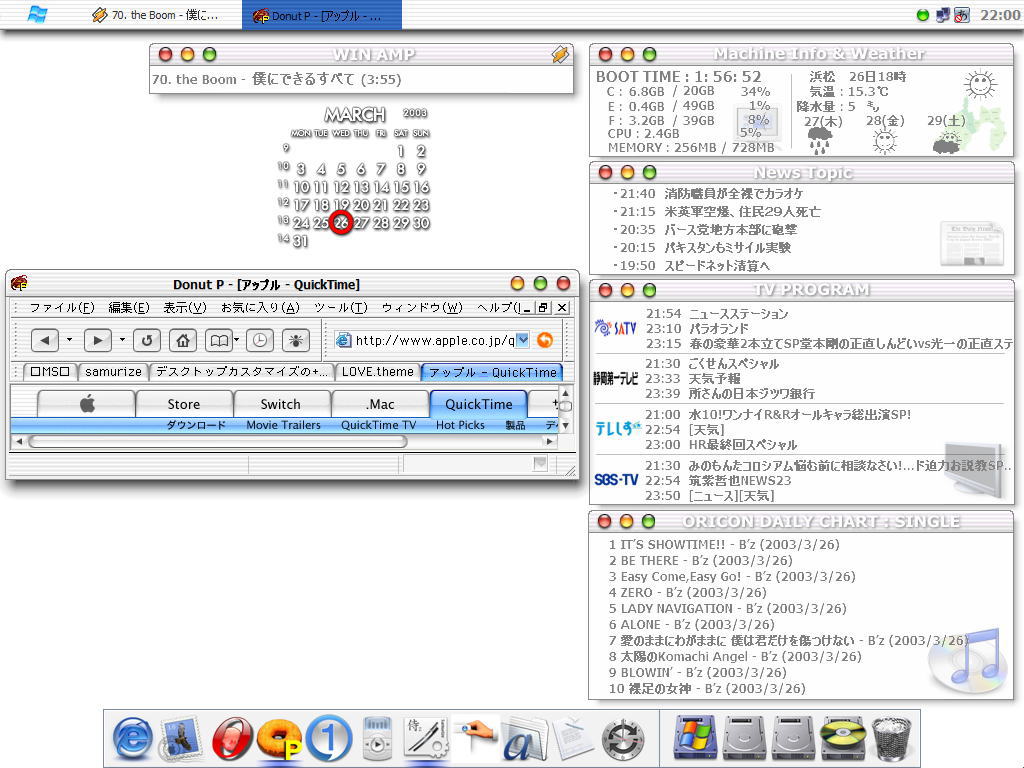Expand the address bar URL dropdown
The height and width of the screenshot is (768, 1024).
coord(522,340)
